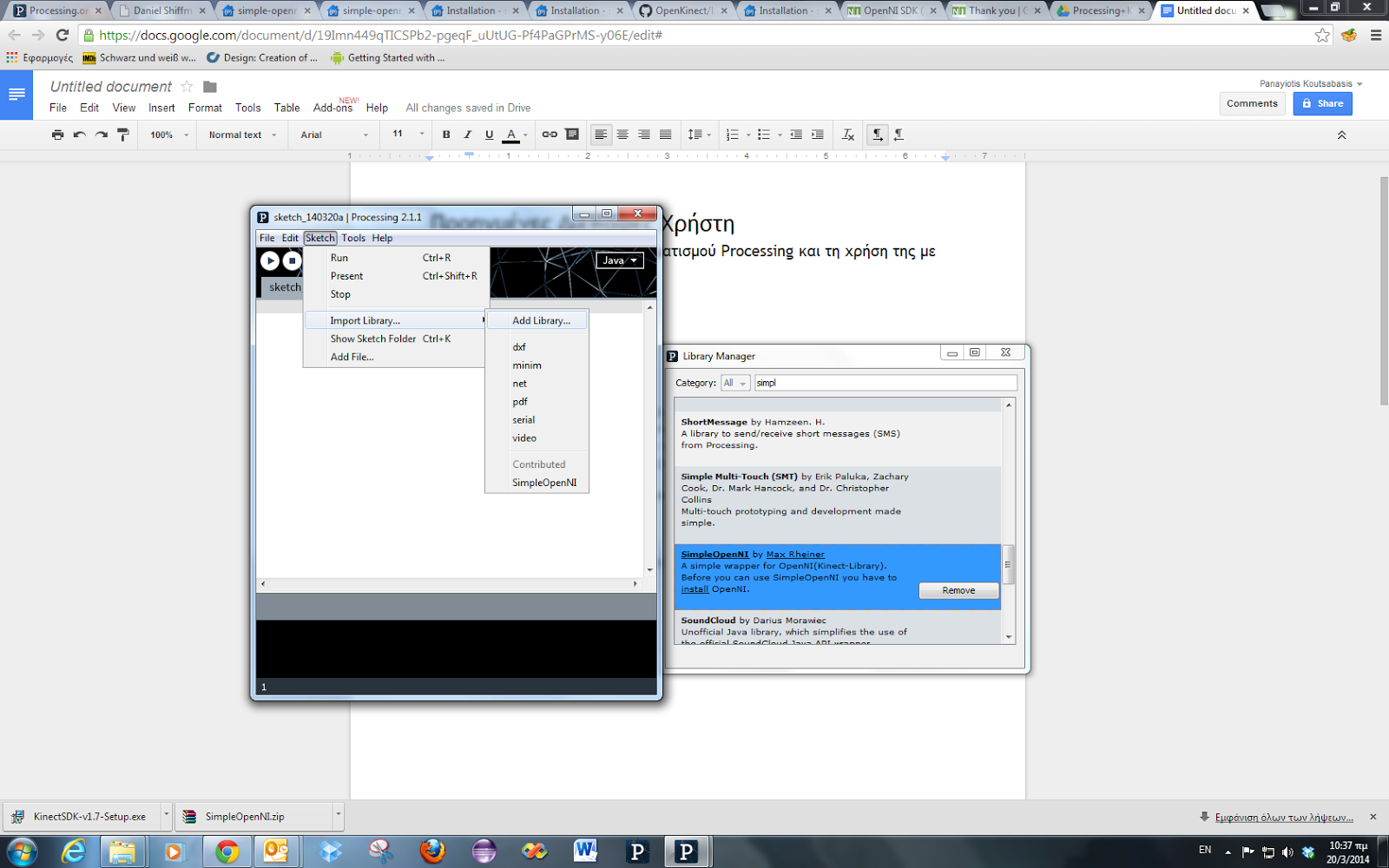This screenshot has width=1389, height=868.
Task: Move document to folder icon
Action: pyautogui.click(x=210, y=86)
